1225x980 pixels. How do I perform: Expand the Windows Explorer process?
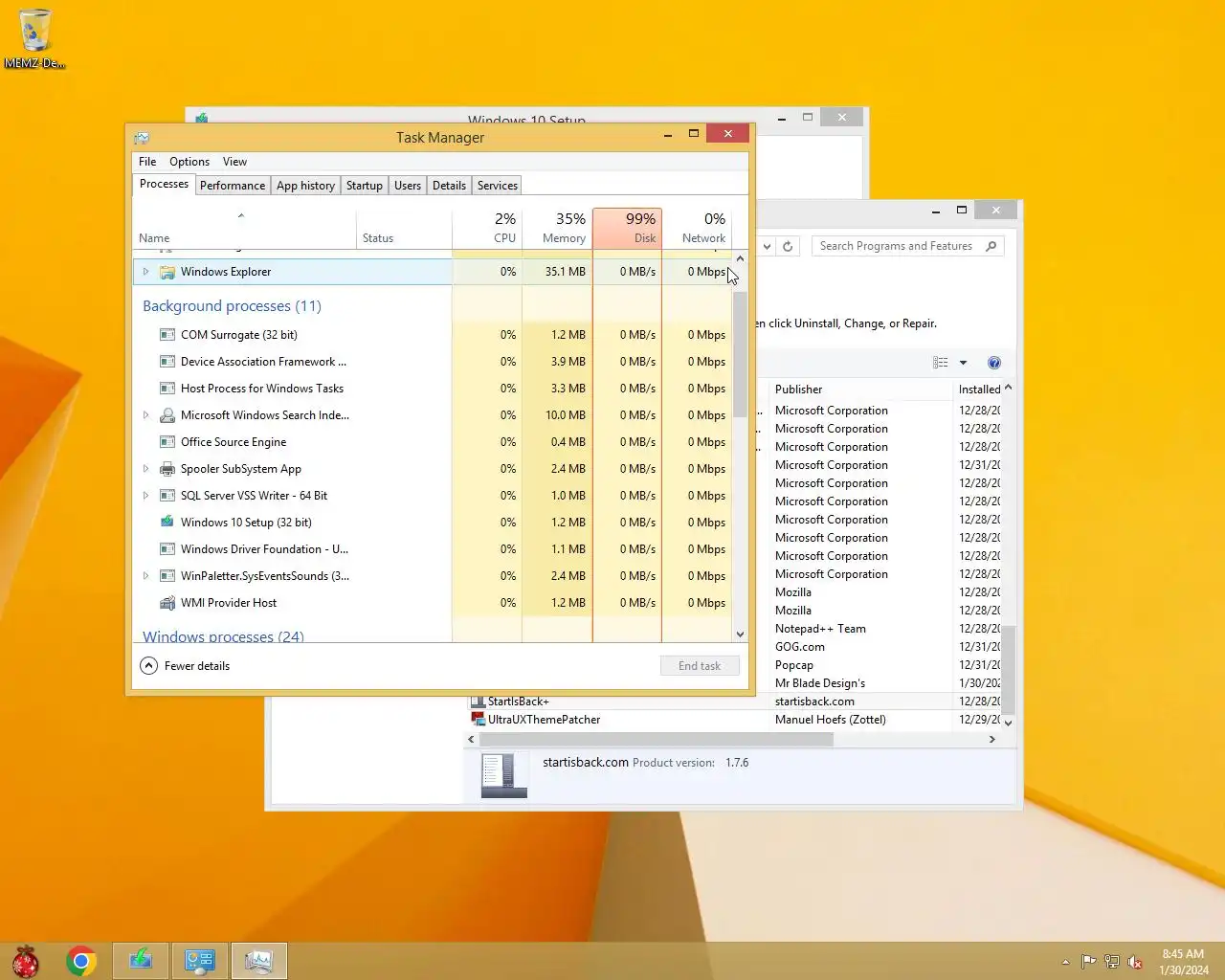pos(145,272)
